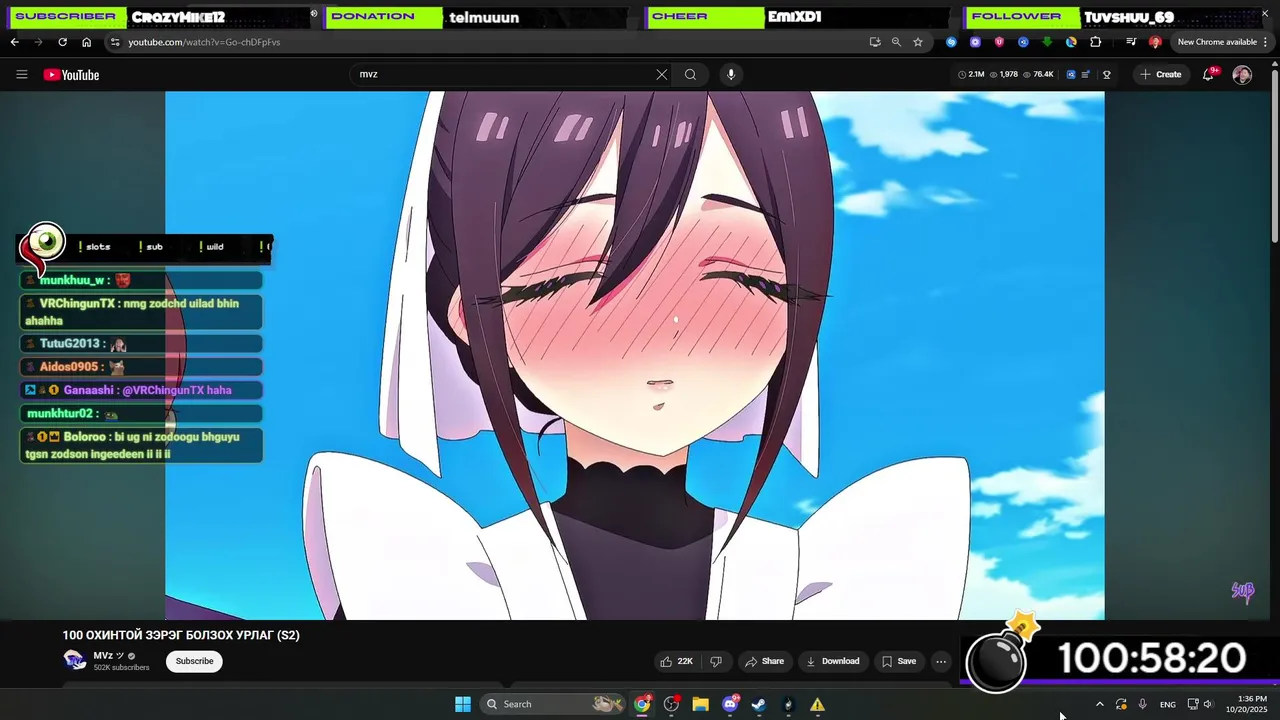Click the trophy icon in header
The width and height of the screenshot is (1280, 720).
tap(1107, 74)
